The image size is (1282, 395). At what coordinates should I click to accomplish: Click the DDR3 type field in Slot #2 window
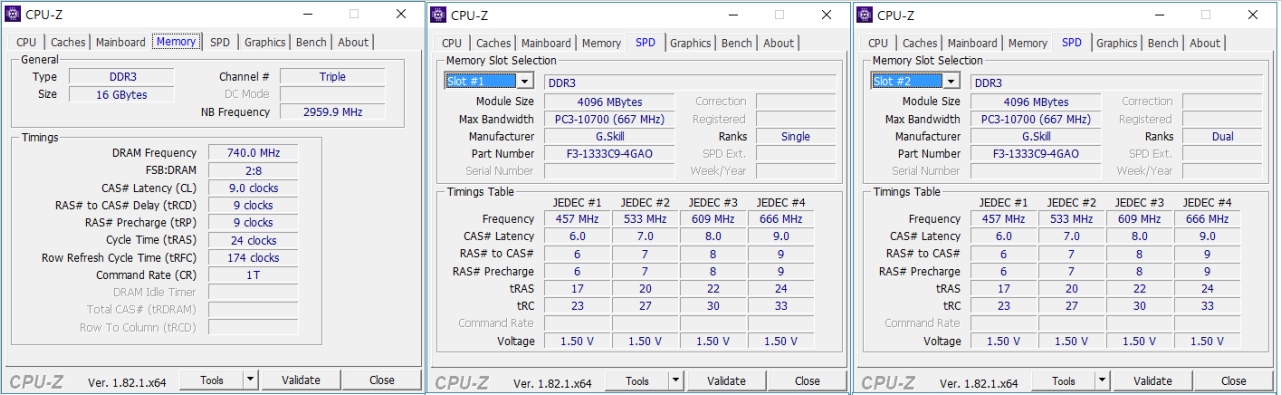click(x=1116, y=82)
